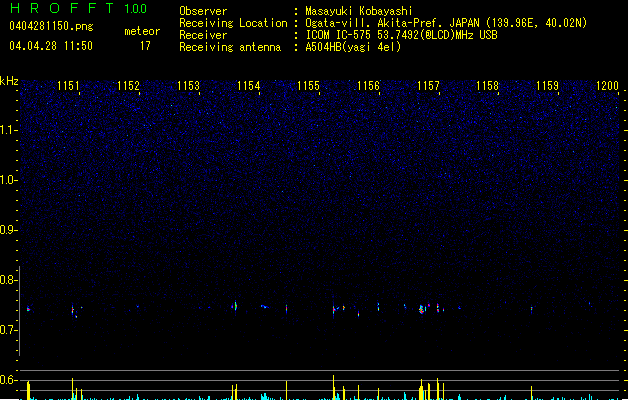This screenshot has width=629, height=400.
Task: Click the 1.0 kHz axis label
Action: (x=9, y=180)
